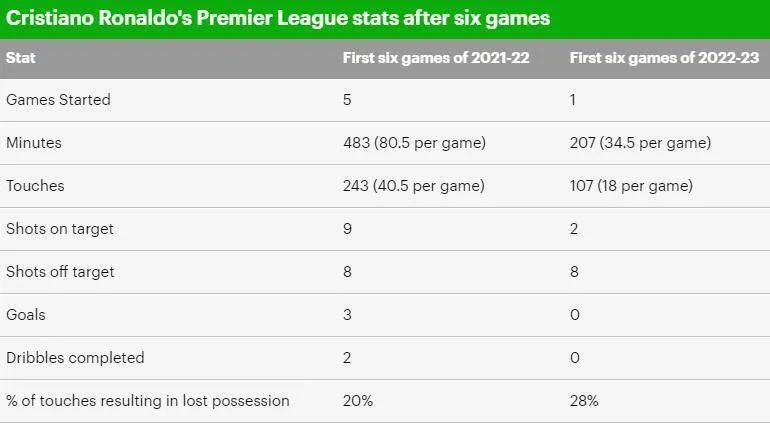
Task: Click the 2021-22 goals value 3
Action: 348,315
